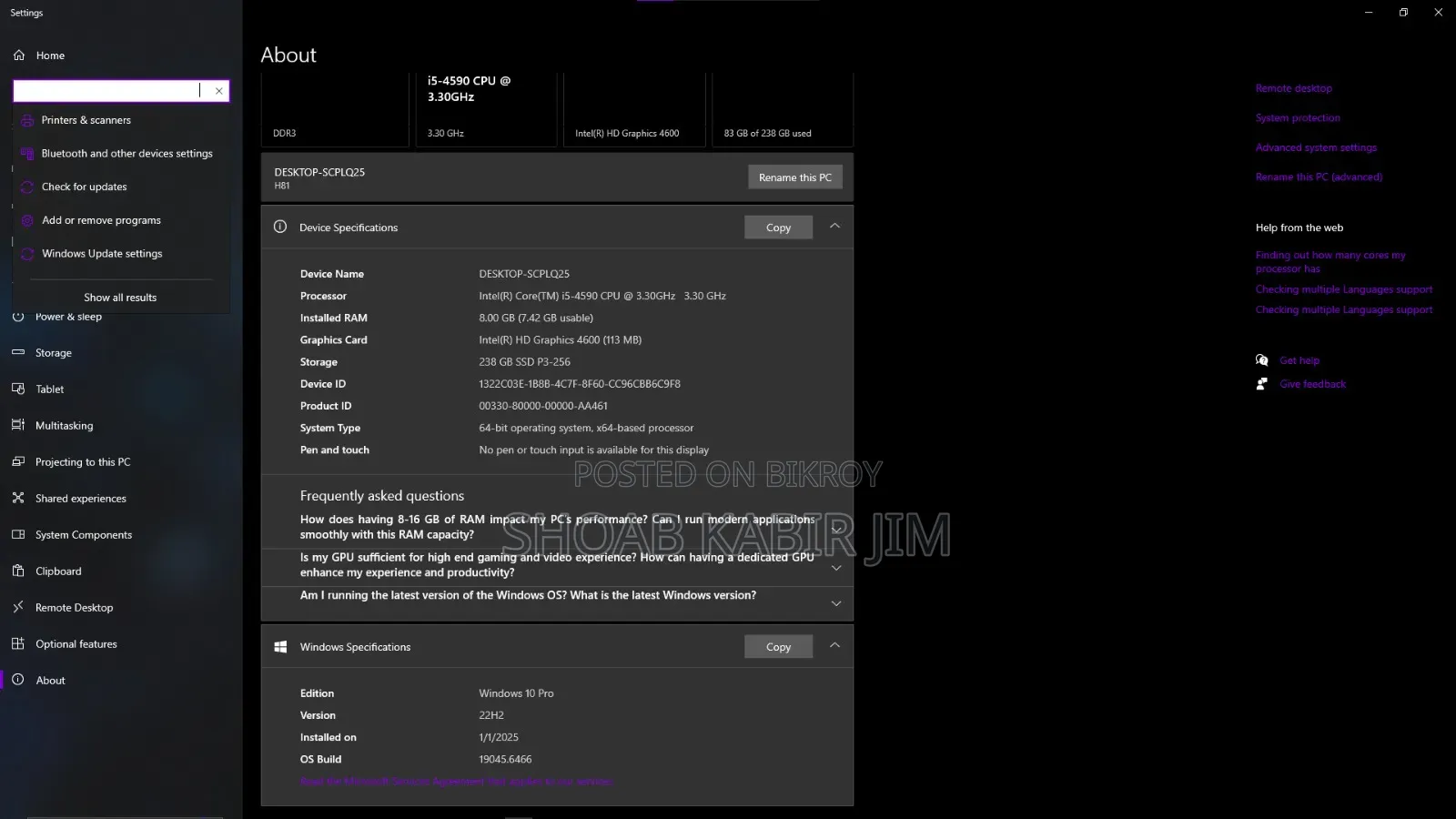Click the OS Build value 19045.6466
The image size is (1456, 819).
tap(505, 759)
